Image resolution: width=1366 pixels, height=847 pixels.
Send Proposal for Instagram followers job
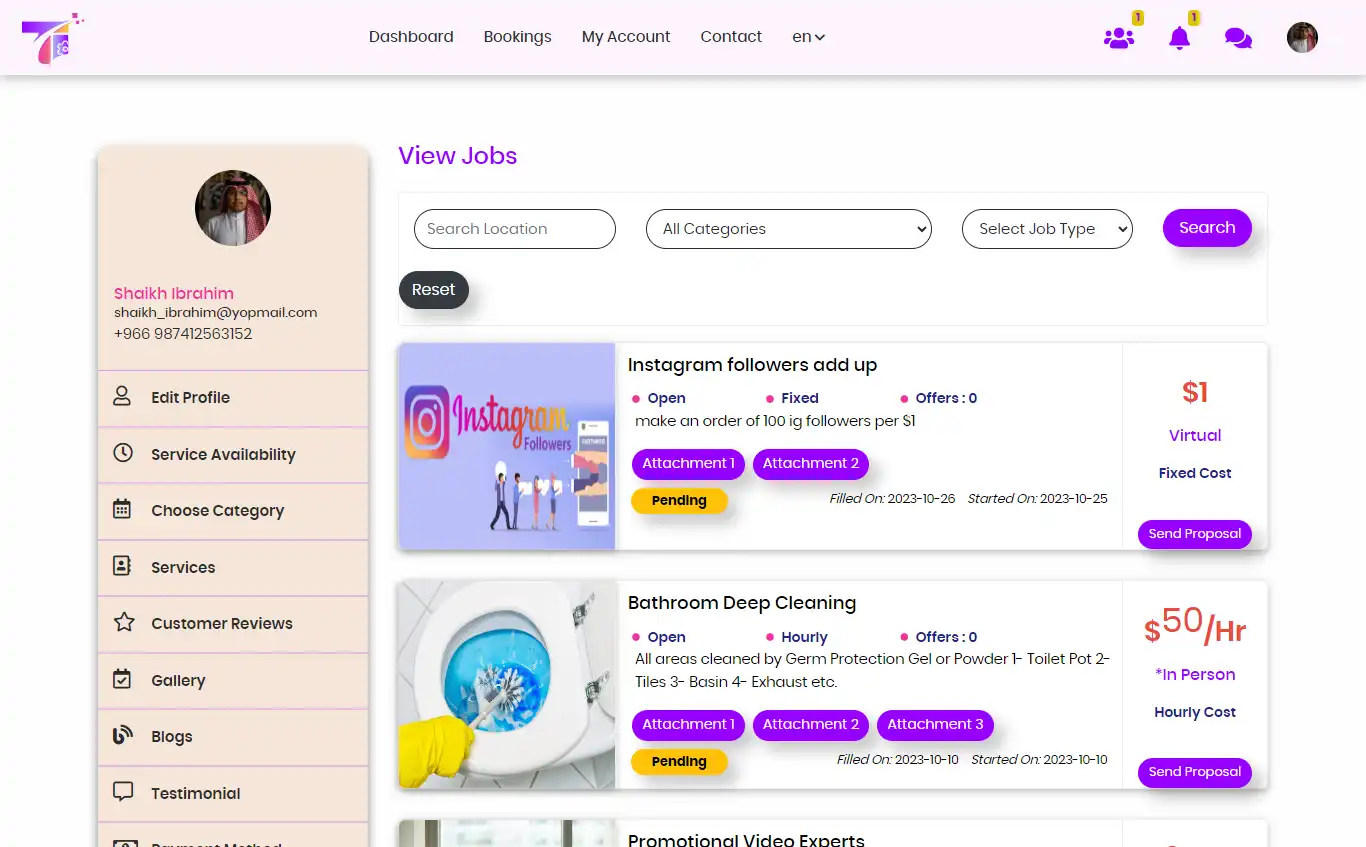point(1194,534)
